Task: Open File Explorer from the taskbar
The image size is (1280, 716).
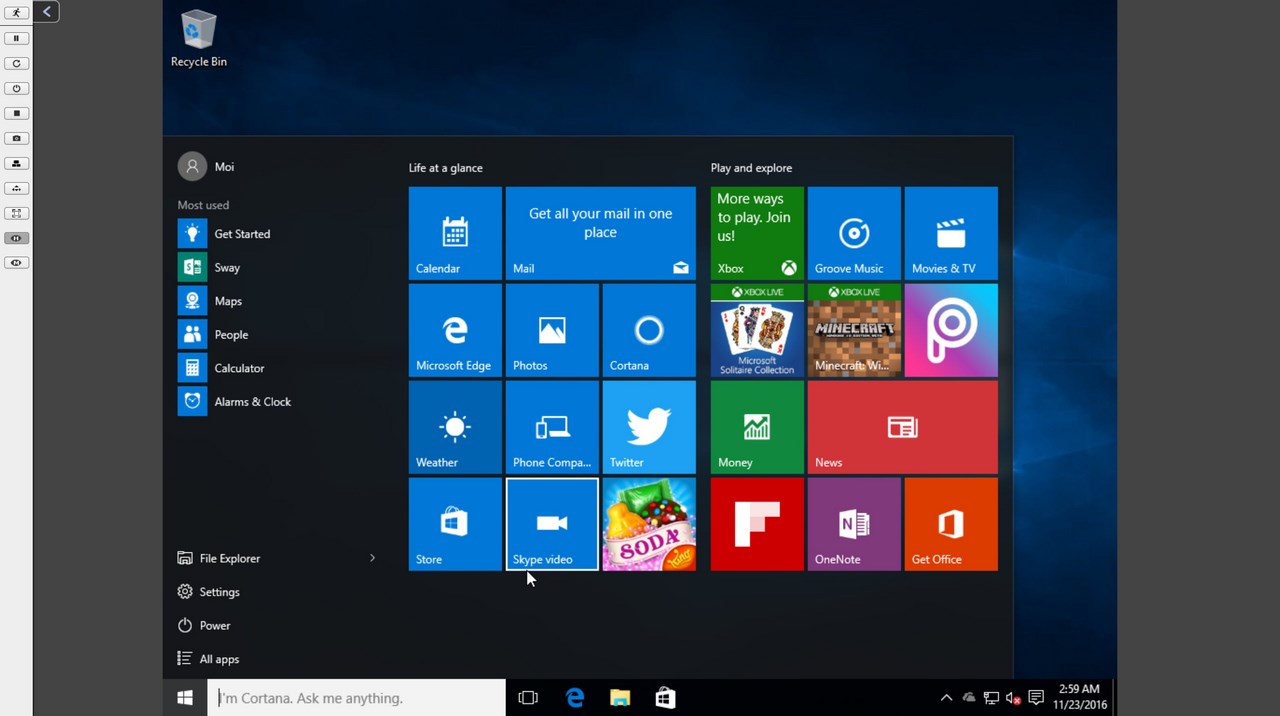Action: point(620,698)
